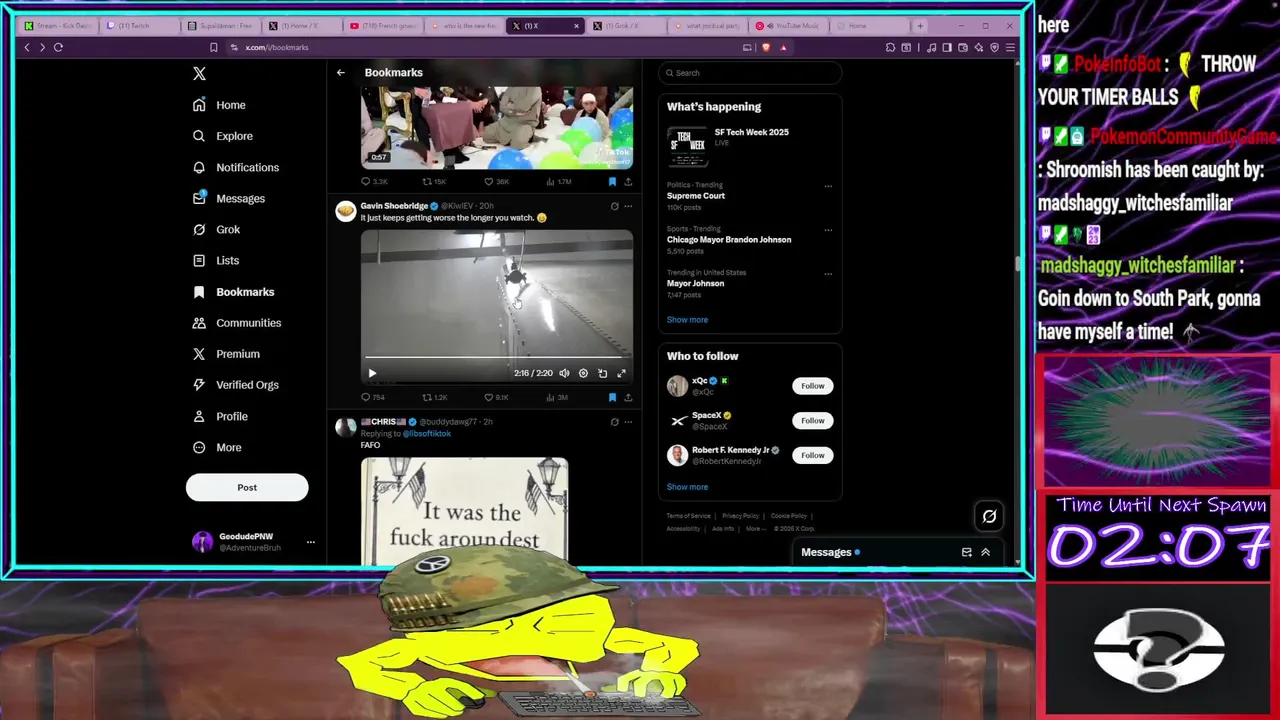This screenshot has width=1280, height=720.
Task: Show more trends under What's happening
Action: [x=687, y=320]
